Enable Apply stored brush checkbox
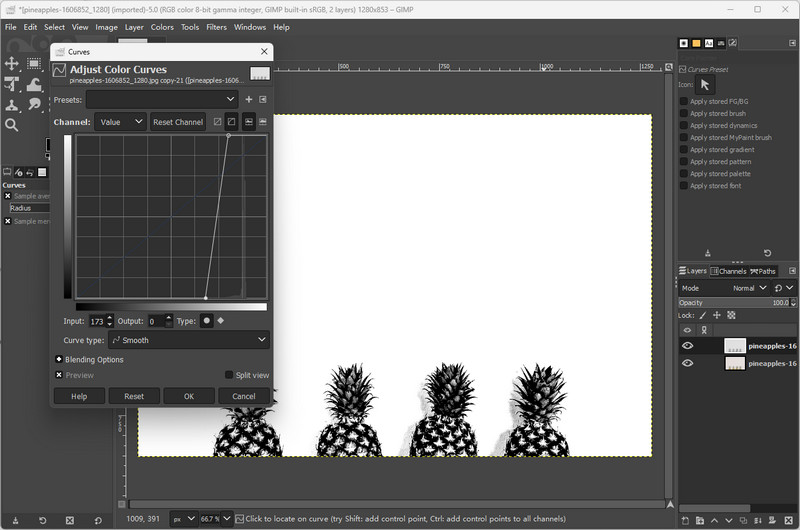Image resolution: width=800 pixels, height=530 pixels. (684, 113)
